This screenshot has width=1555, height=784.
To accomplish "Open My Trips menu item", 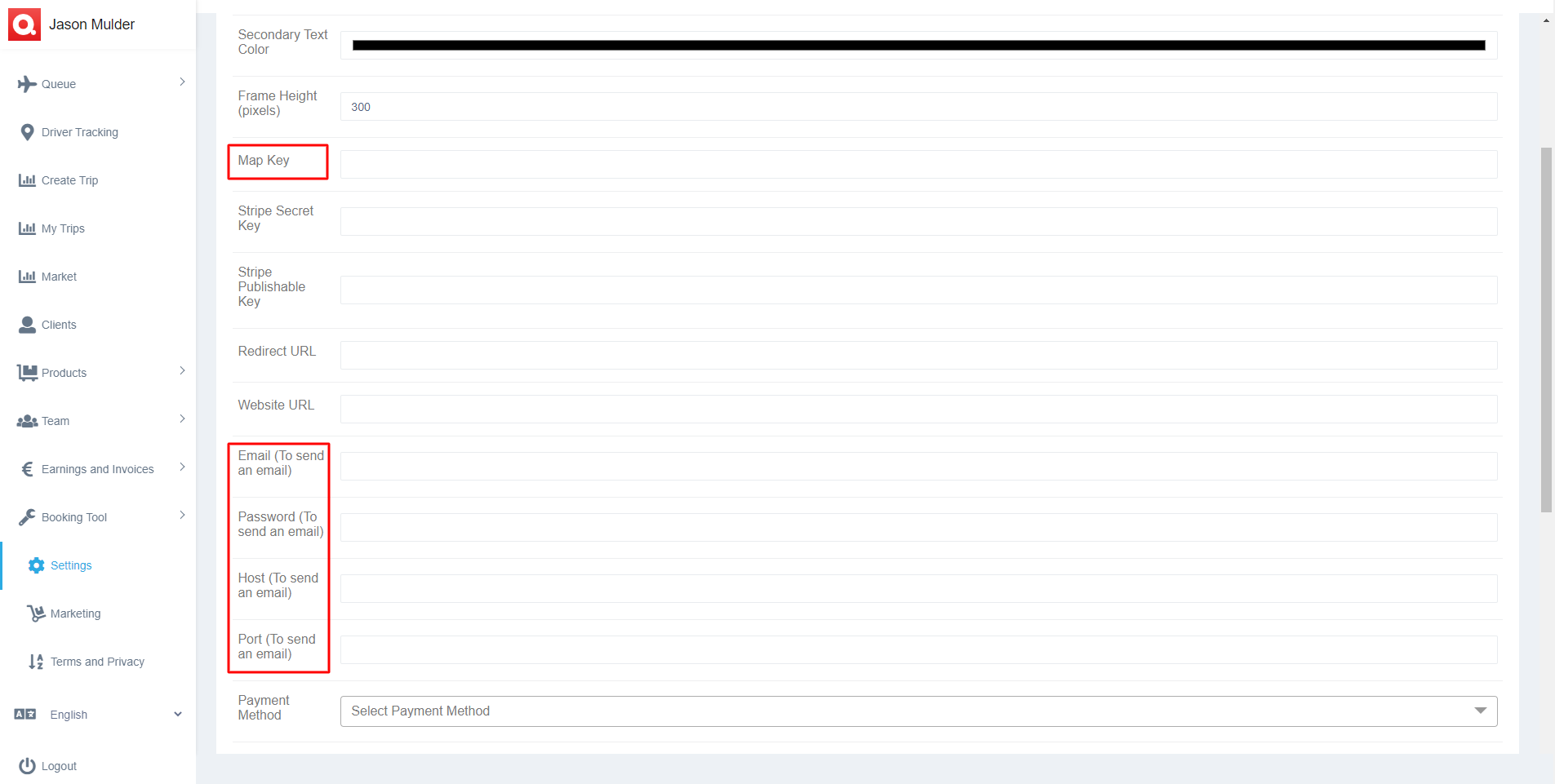I will [63, 228].
